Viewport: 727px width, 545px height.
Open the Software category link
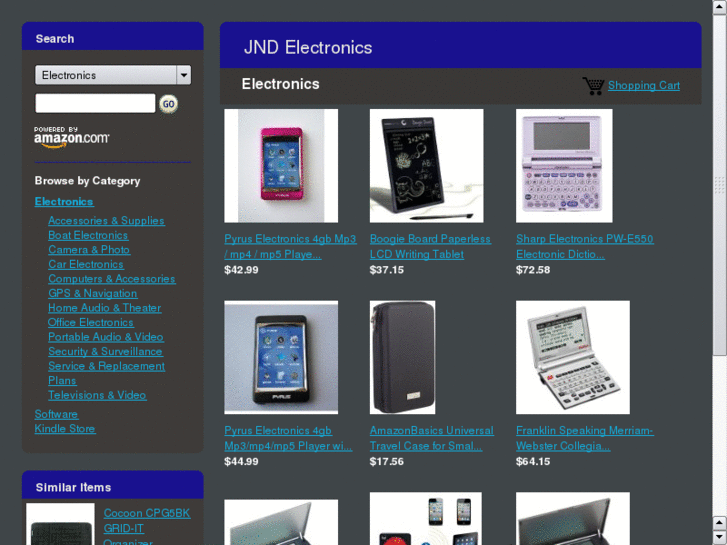(x=56, y=414)
